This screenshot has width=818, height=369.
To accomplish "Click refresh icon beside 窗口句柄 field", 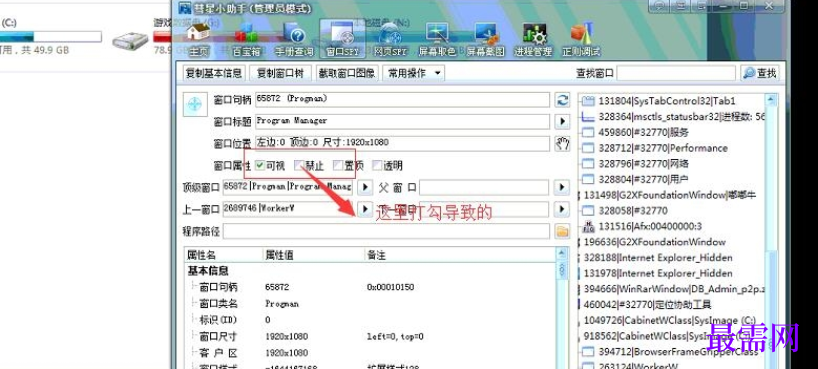I will (562, 100).
